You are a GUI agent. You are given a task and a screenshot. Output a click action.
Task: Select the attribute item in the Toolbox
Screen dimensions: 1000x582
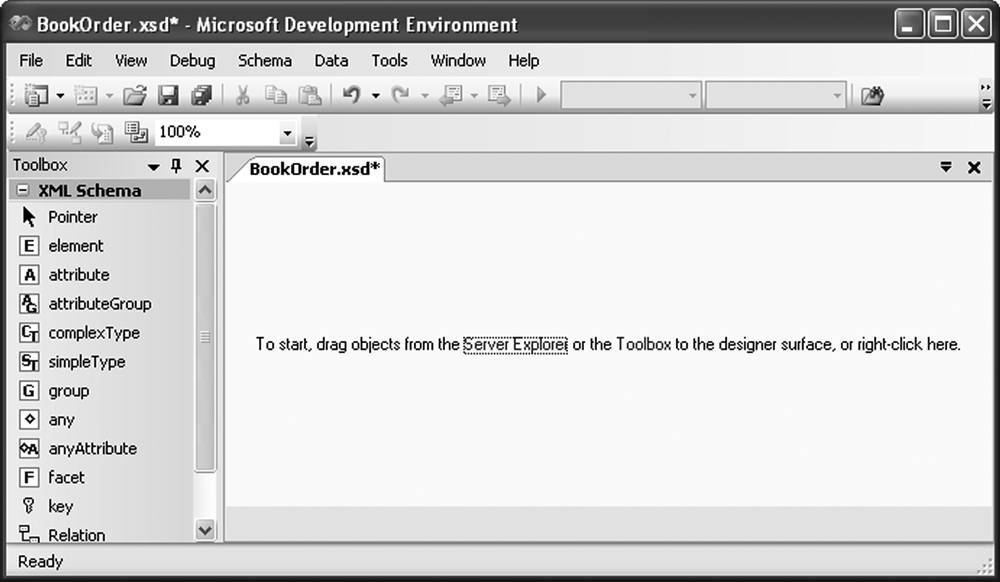tap(64, 275)
